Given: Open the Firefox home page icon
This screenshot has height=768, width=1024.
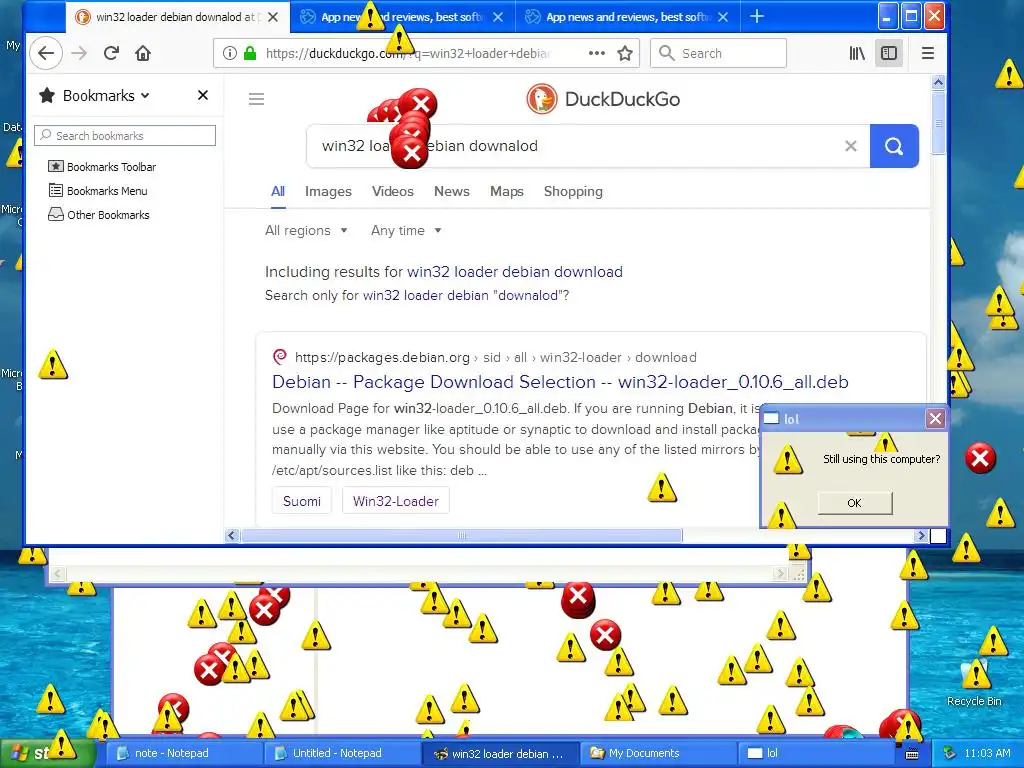Looking at the screenshot, I should (143, 54).
